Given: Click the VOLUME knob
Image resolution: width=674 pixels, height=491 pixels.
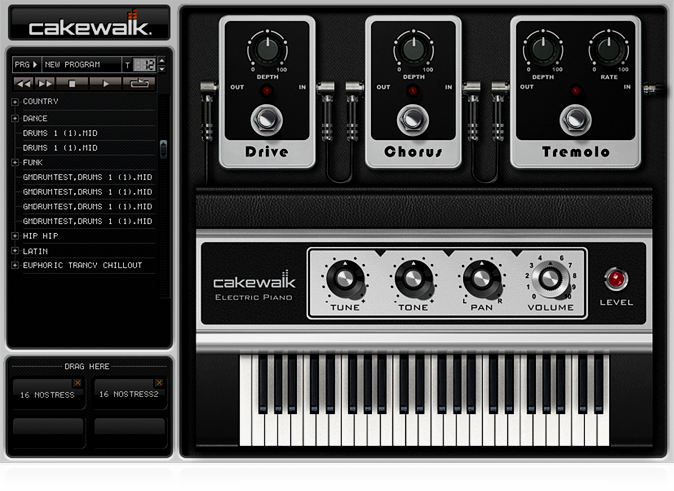Looking at the screenshot, I should 550,279.
